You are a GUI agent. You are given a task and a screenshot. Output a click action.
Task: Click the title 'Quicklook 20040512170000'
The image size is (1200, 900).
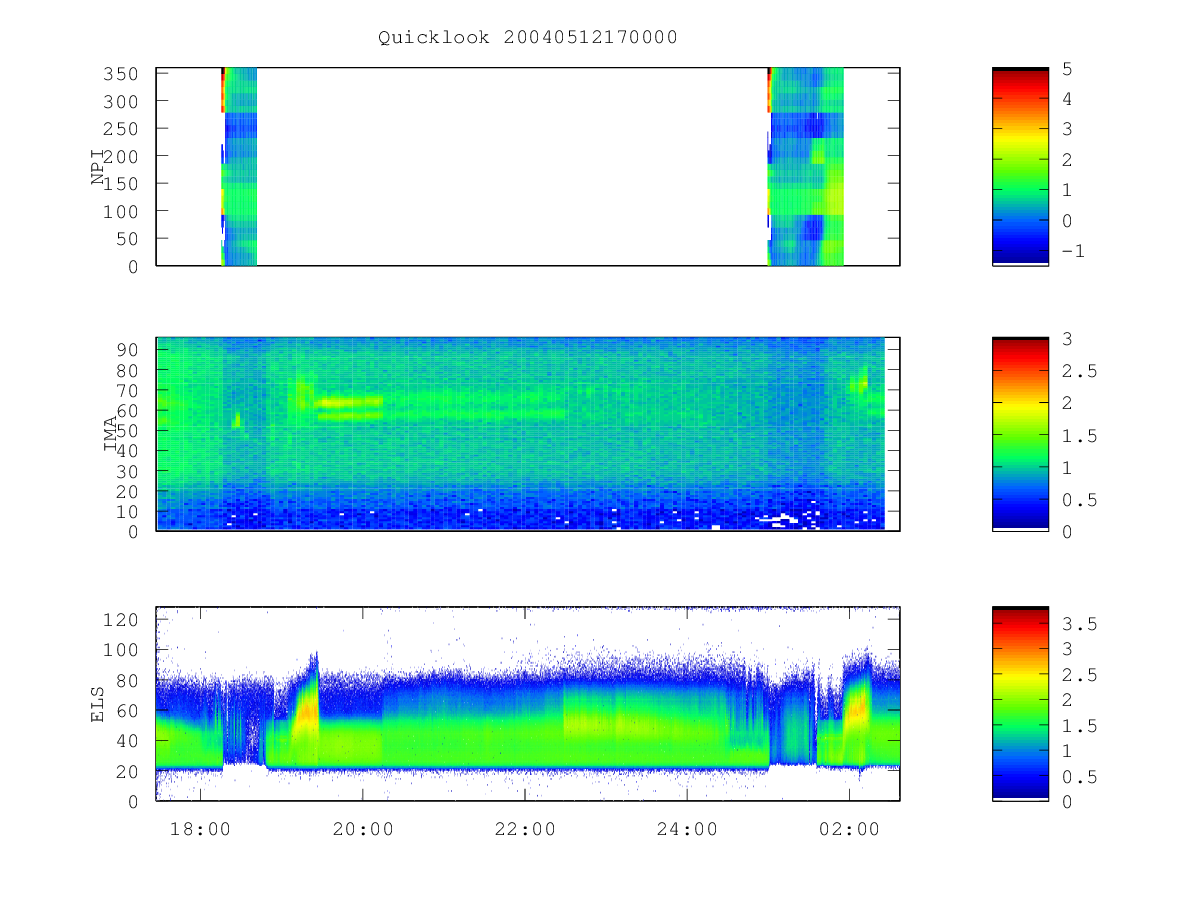pos(527,38)
